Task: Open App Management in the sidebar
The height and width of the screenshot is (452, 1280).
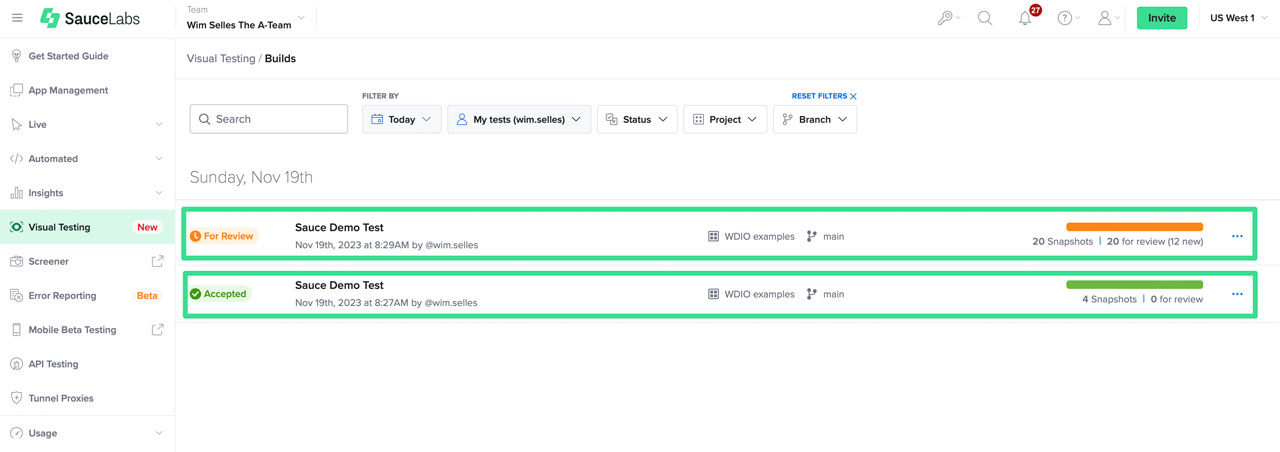Action: coord(68,90)
